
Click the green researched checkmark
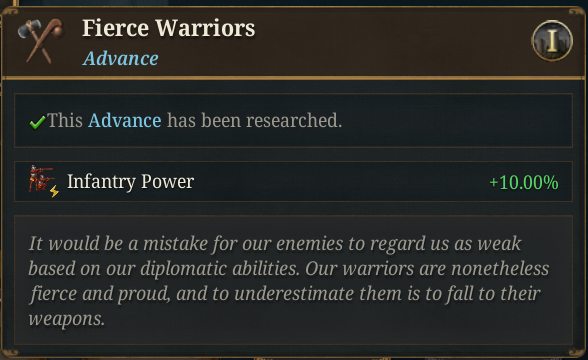click(37, 122)
